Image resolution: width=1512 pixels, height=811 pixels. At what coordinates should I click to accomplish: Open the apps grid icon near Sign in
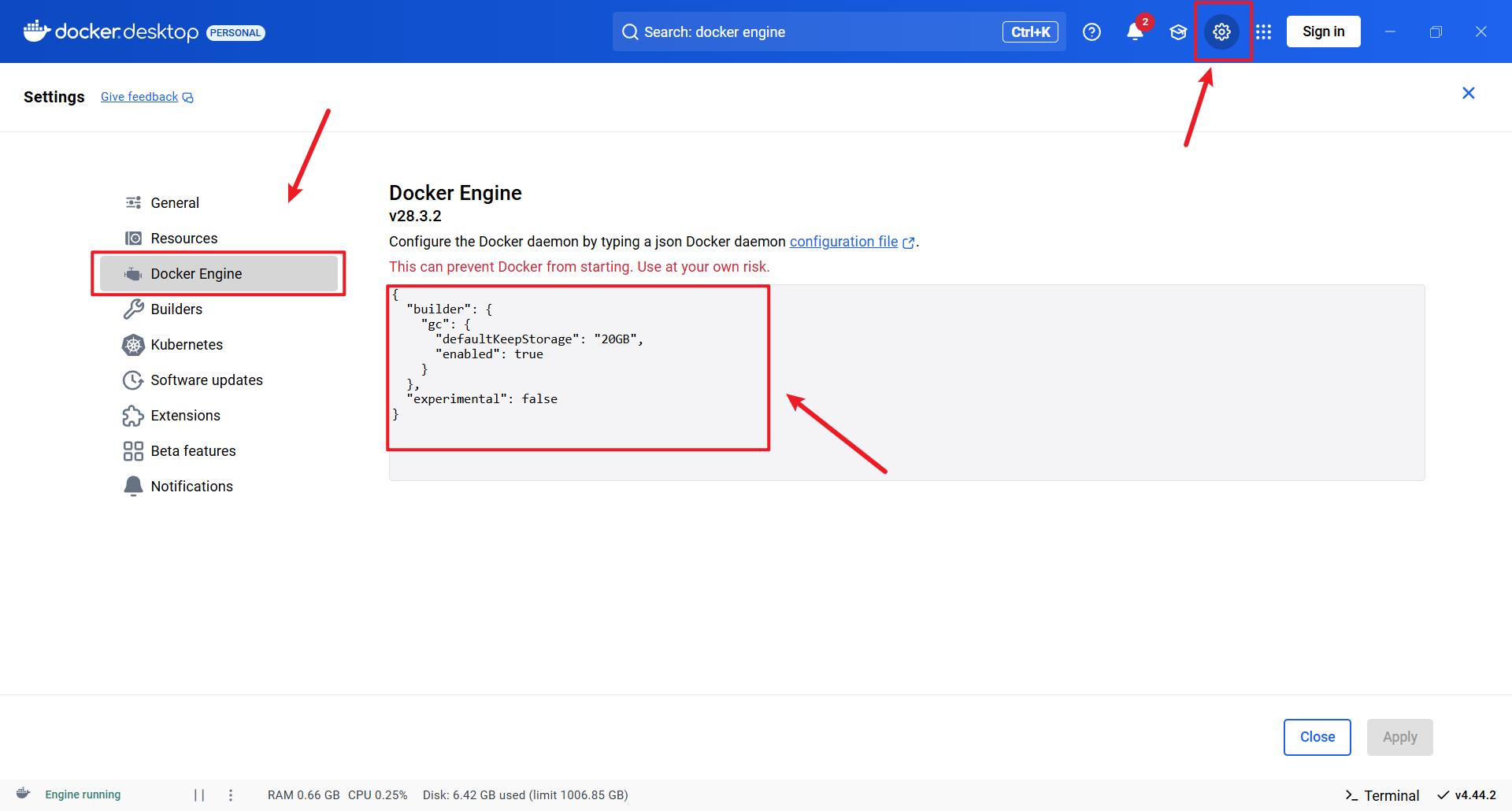point(1263,31)
